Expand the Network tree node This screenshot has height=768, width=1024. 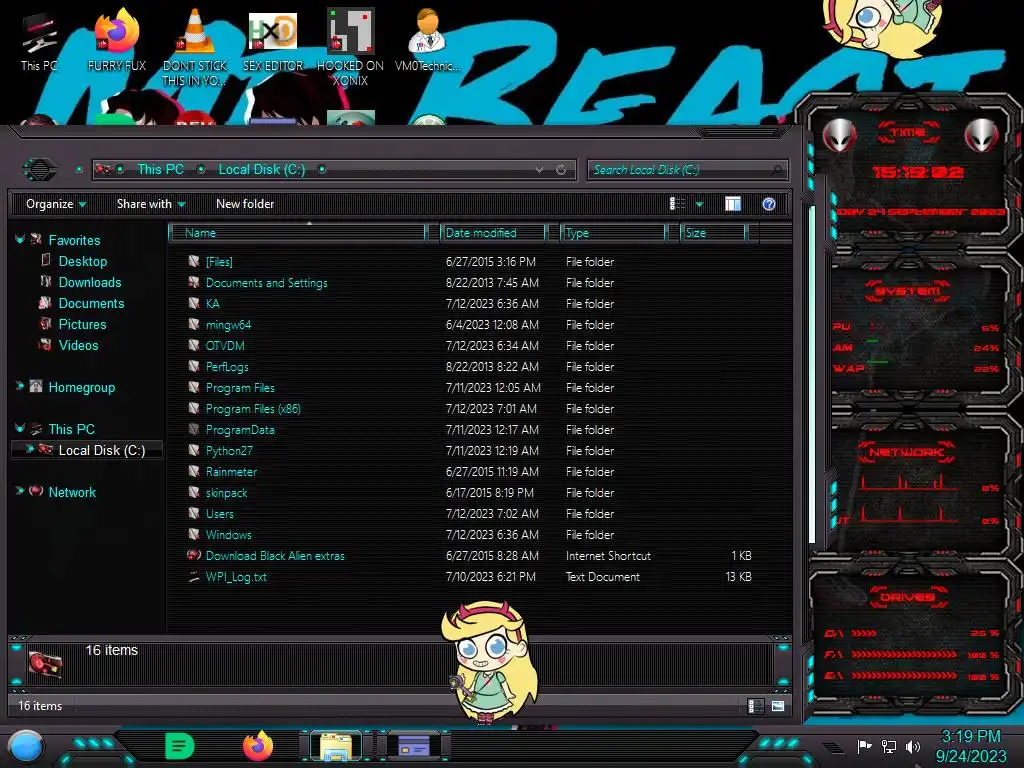20,491
